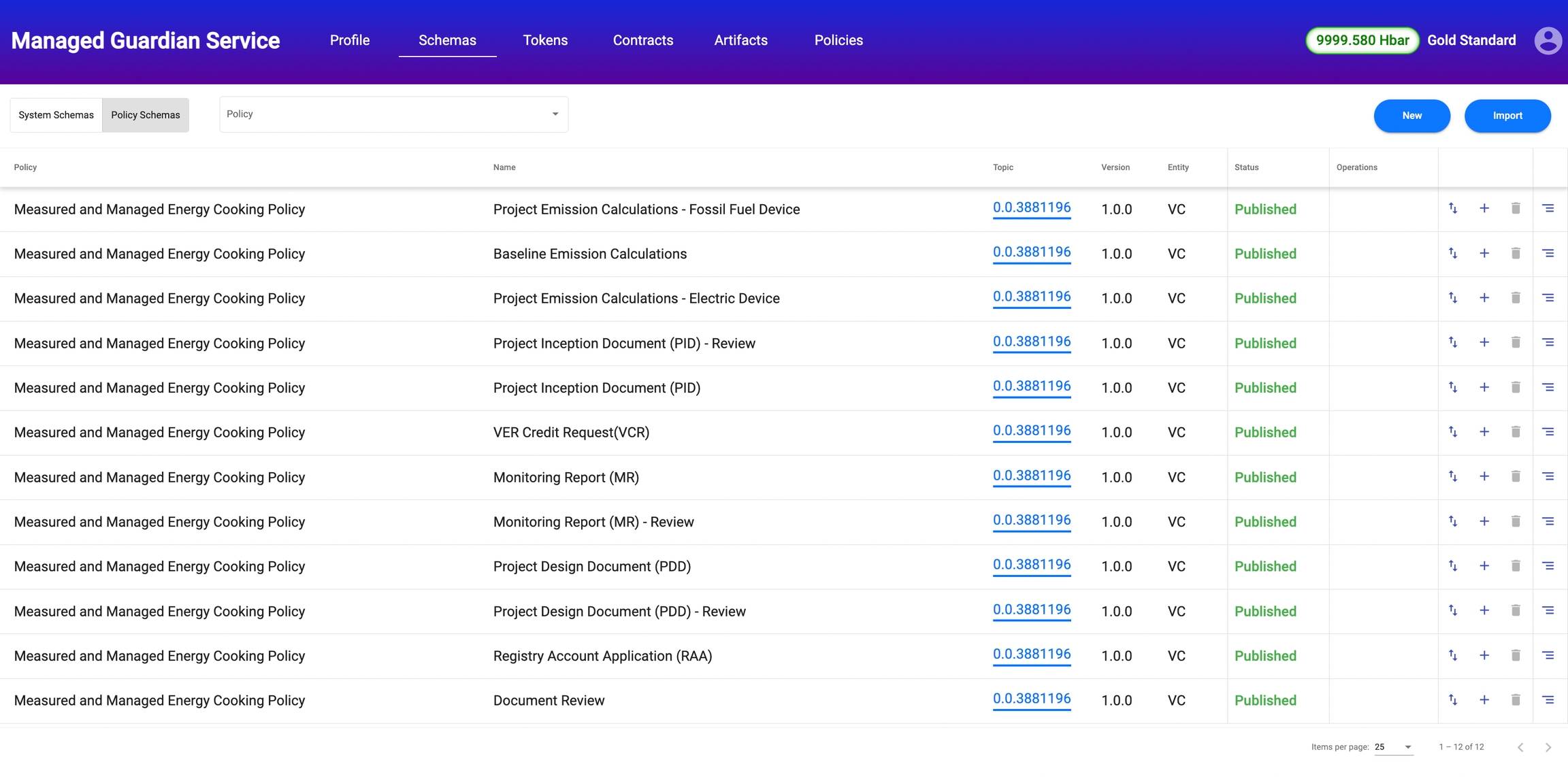Expand items per page selector
1568x777 pixels.
1393,747
